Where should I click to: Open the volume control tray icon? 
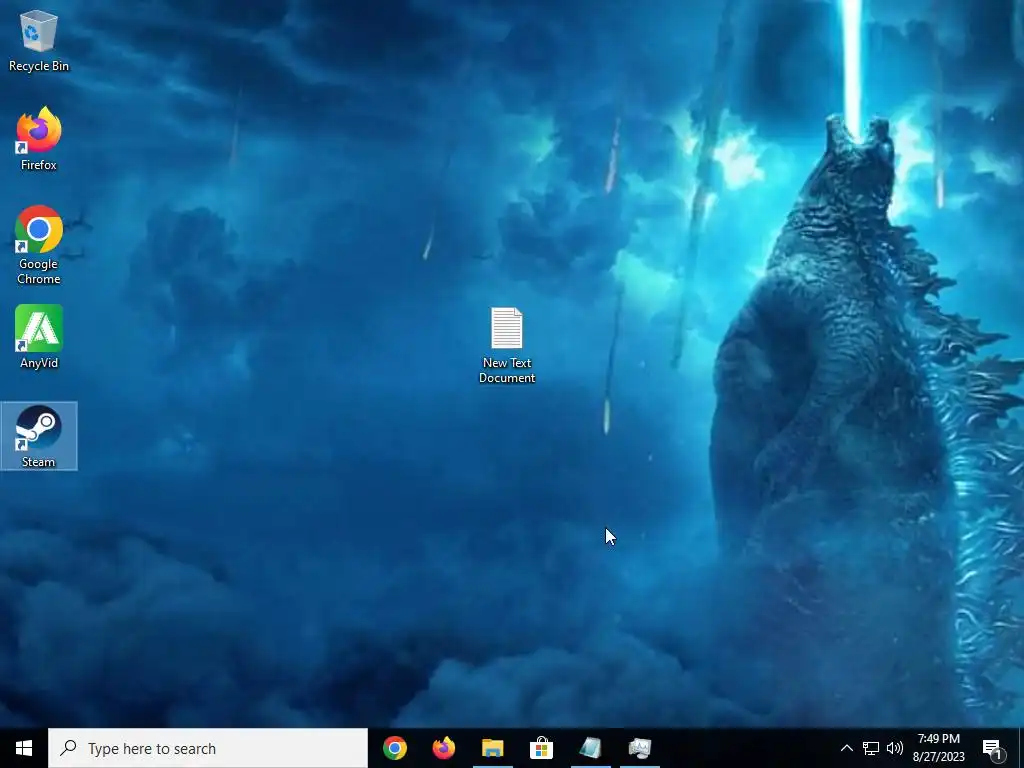click(x=895, y=748)
